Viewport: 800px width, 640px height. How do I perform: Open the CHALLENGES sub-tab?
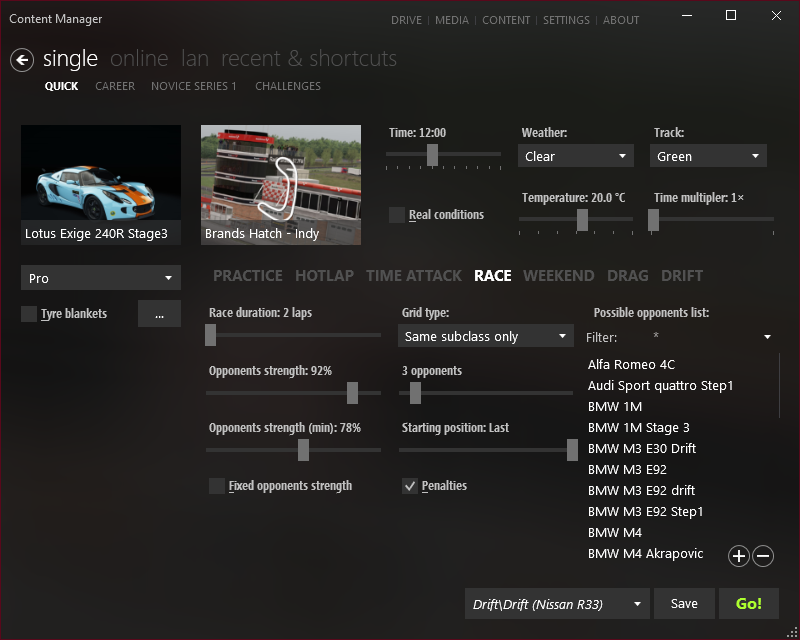[x=288, y=86]
